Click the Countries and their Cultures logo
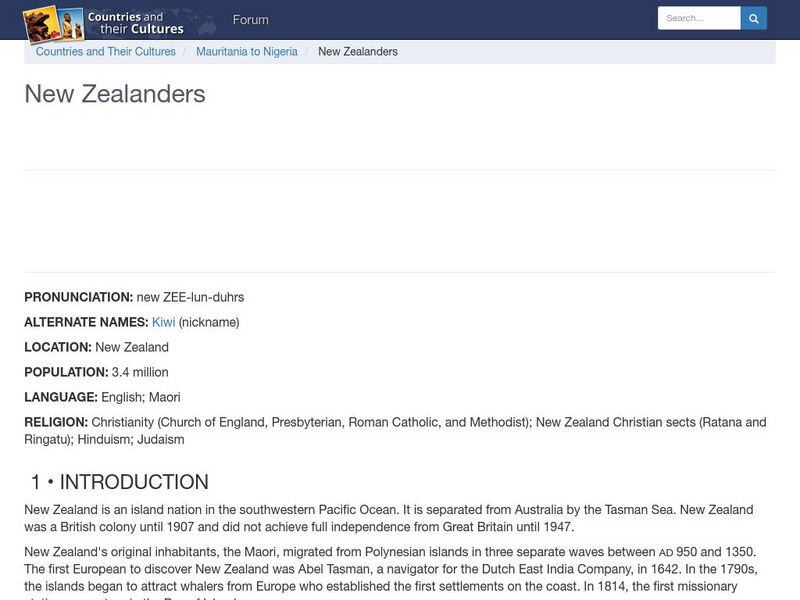This screenshot has height=600, width=800. pos(104,23)
